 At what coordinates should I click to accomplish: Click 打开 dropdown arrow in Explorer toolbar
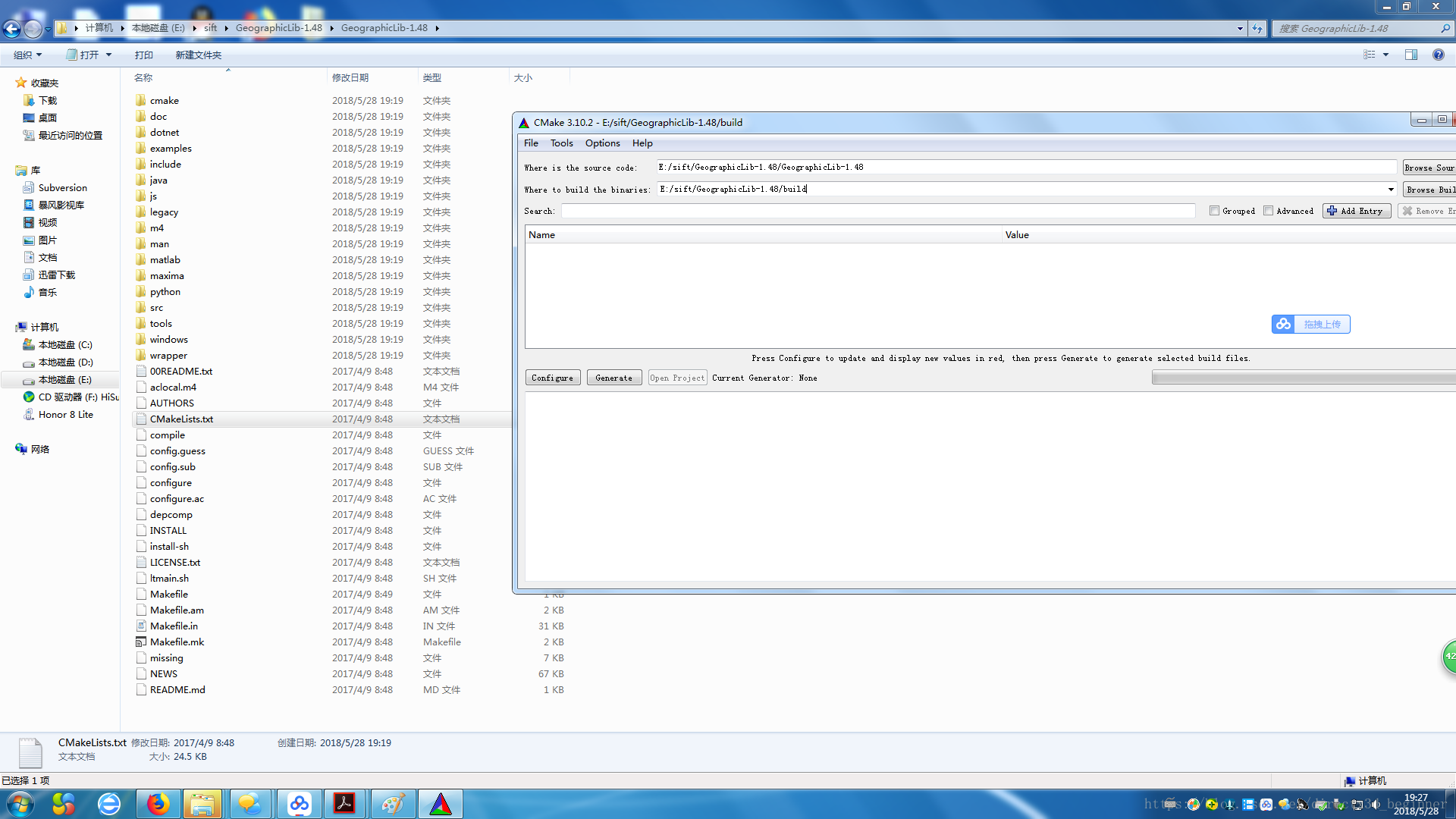(108, 55)
